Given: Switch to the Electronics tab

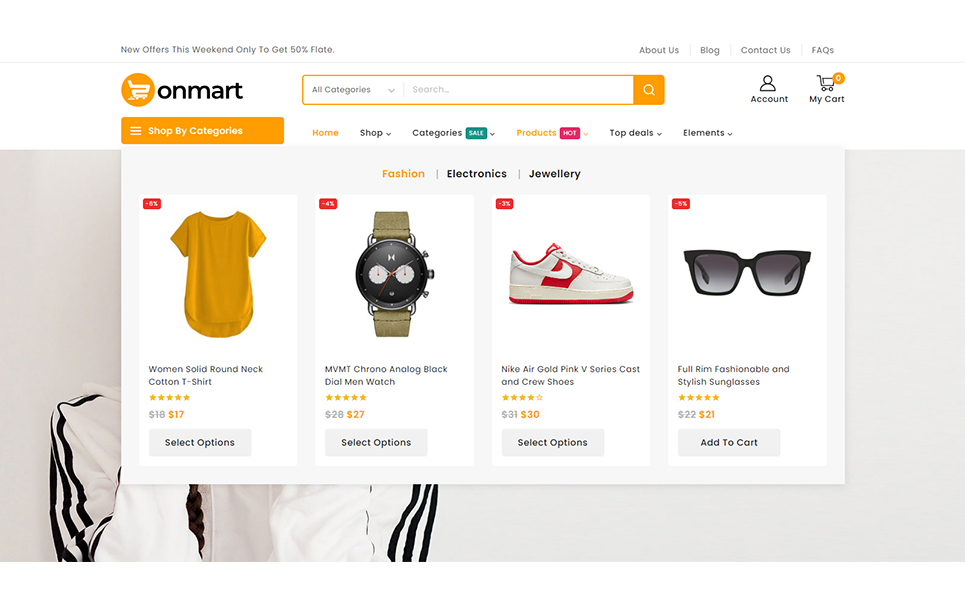Looking at the screenshot, I should tap(476, 174).
